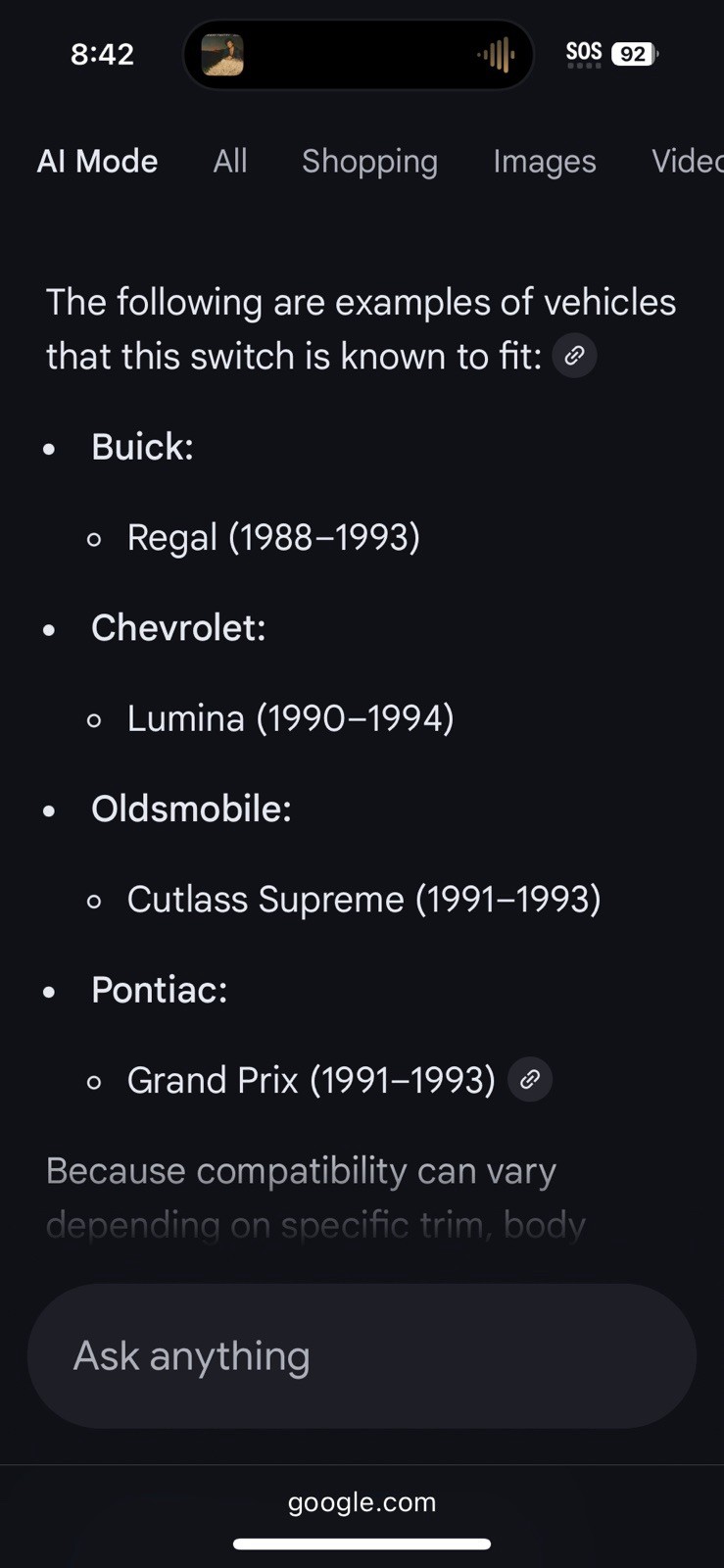The height and width of the screenshot is (1568, 724).
Task: Switch to the AI Mode tab
Action: pyautogui.click(x=97, y=161)
